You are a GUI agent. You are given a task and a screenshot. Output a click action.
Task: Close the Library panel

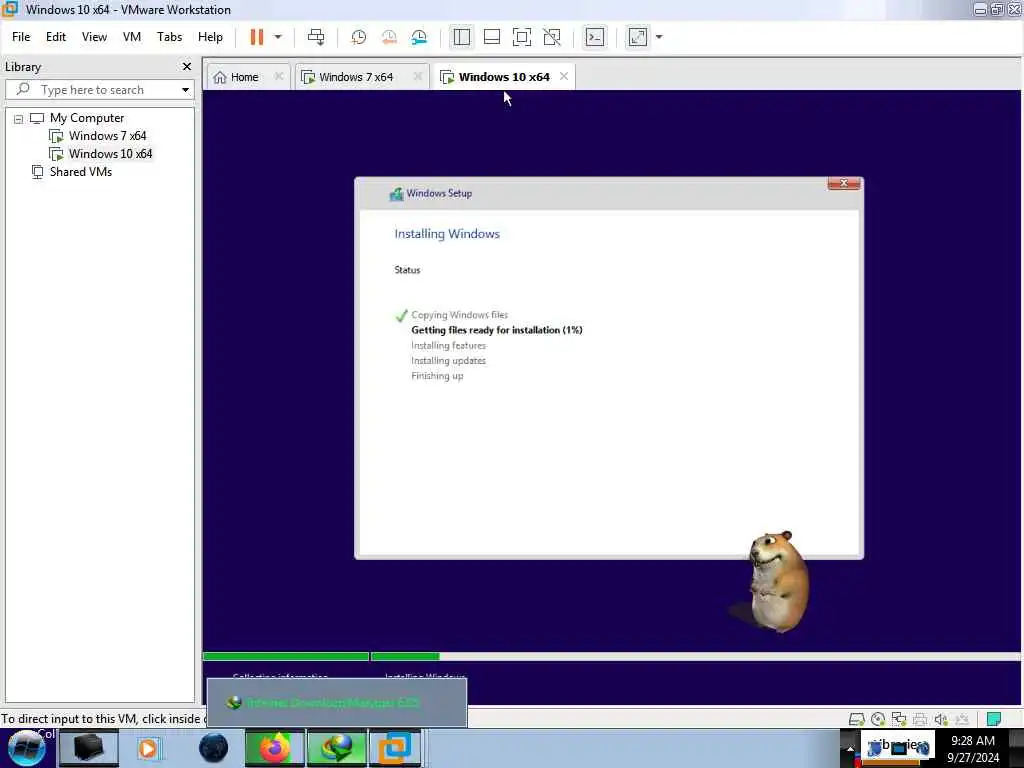tap(187, 67)
